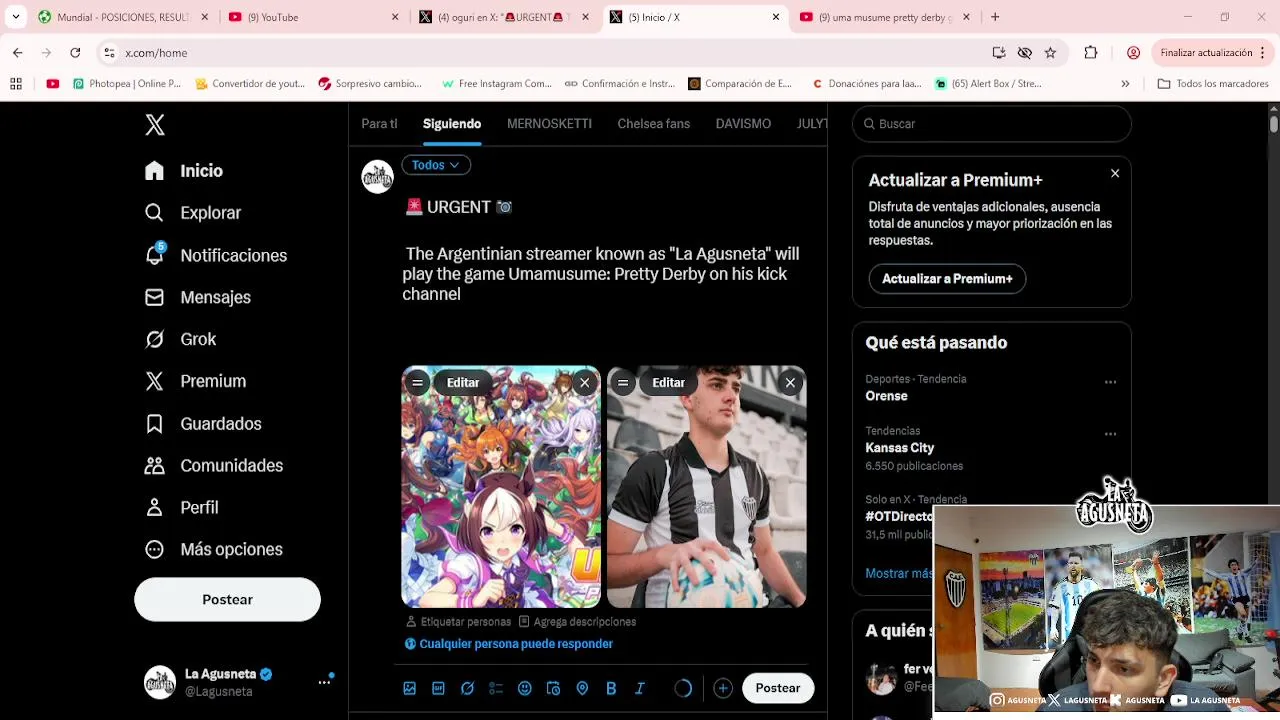Switch to Para ti tab
Viewport: 1280px width, 720px height.
(x=379, y=124)
